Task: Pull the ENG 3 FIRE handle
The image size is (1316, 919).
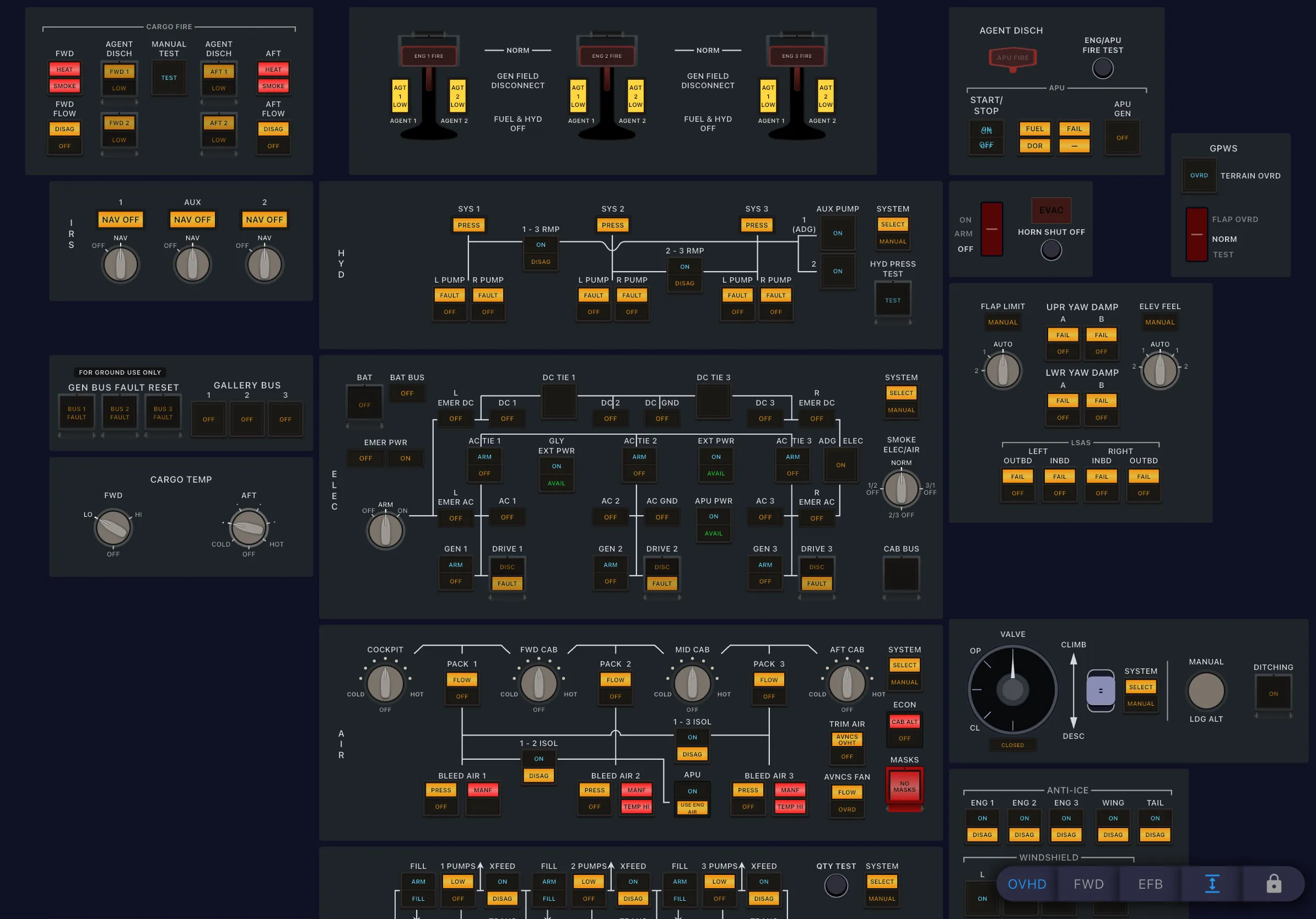Action: tap(797, 56)
